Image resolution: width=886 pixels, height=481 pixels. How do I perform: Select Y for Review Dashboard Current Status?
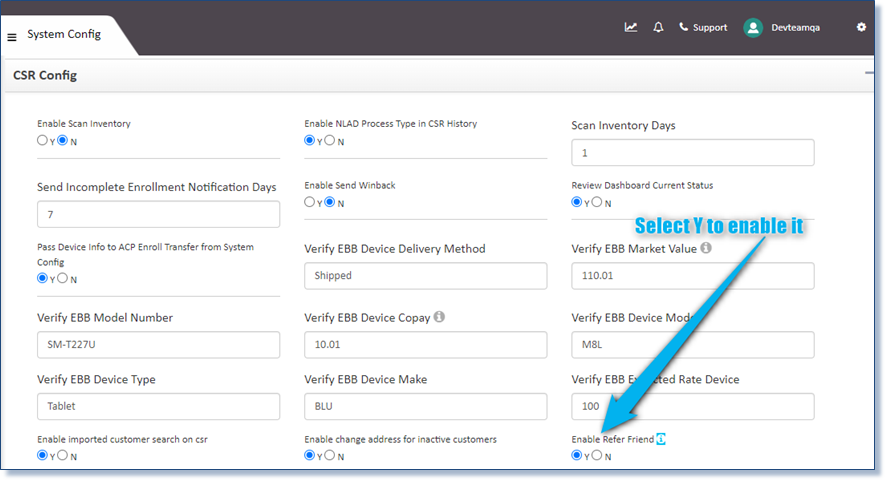(x=577, y=201)
